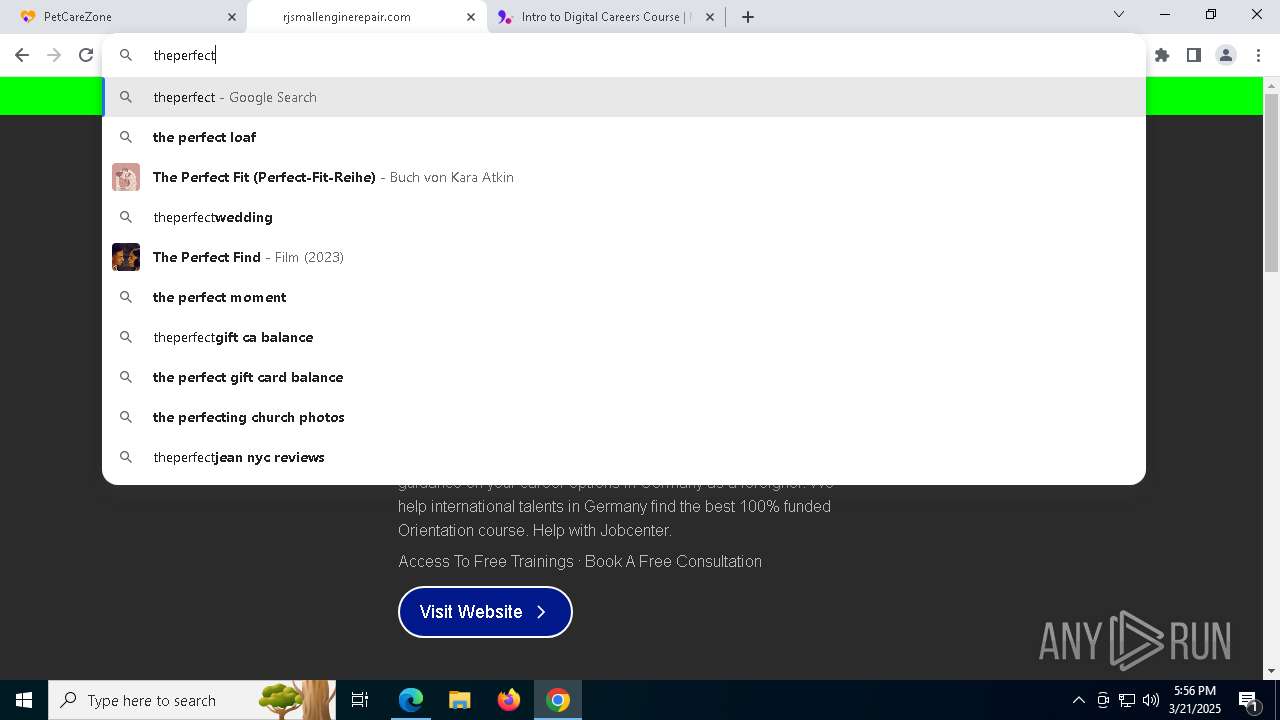
Task: Open the Intro to Digital Careers Course tab
Action: click(x=605, y=17)
